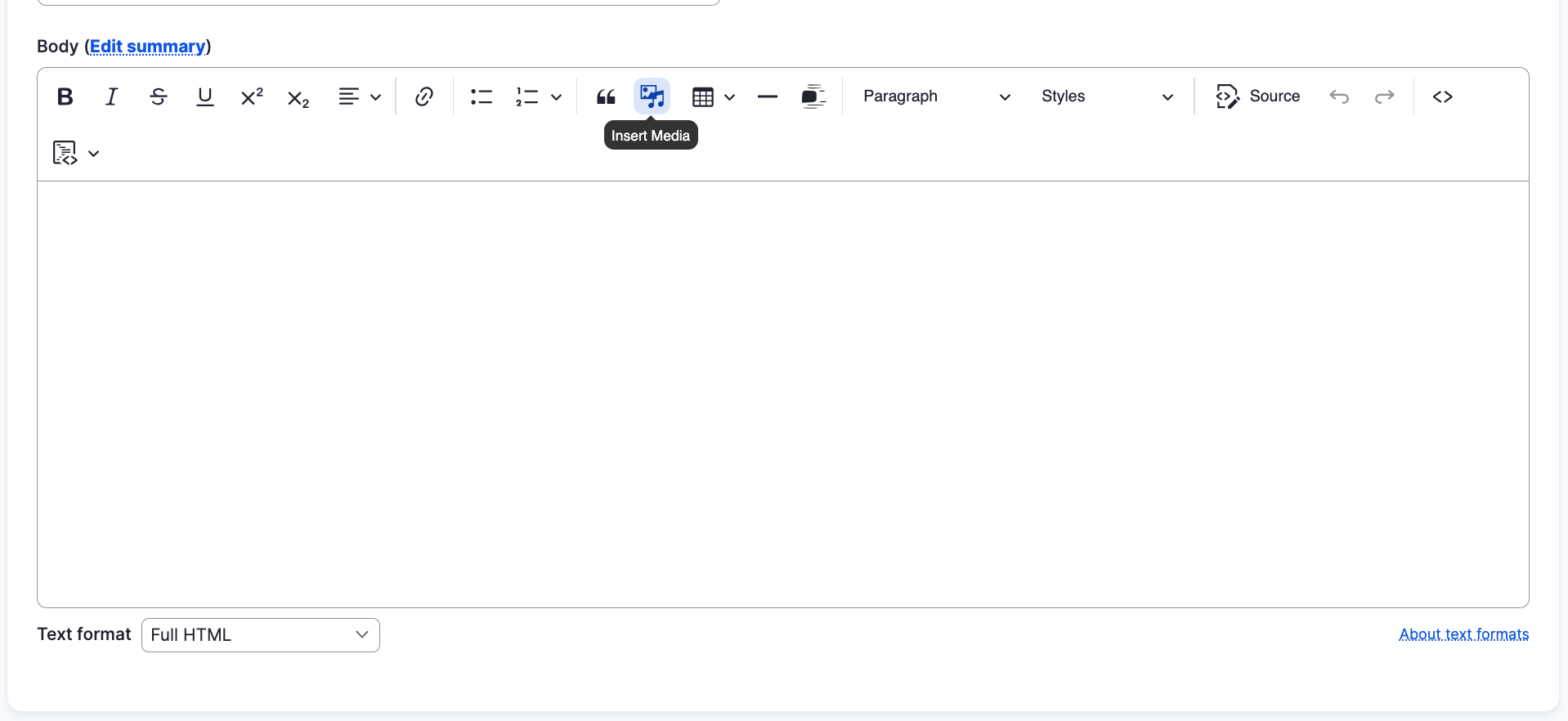This screenshot has height=721, width=1568.
Task: Open the About text formats link
Action: 1464,634
